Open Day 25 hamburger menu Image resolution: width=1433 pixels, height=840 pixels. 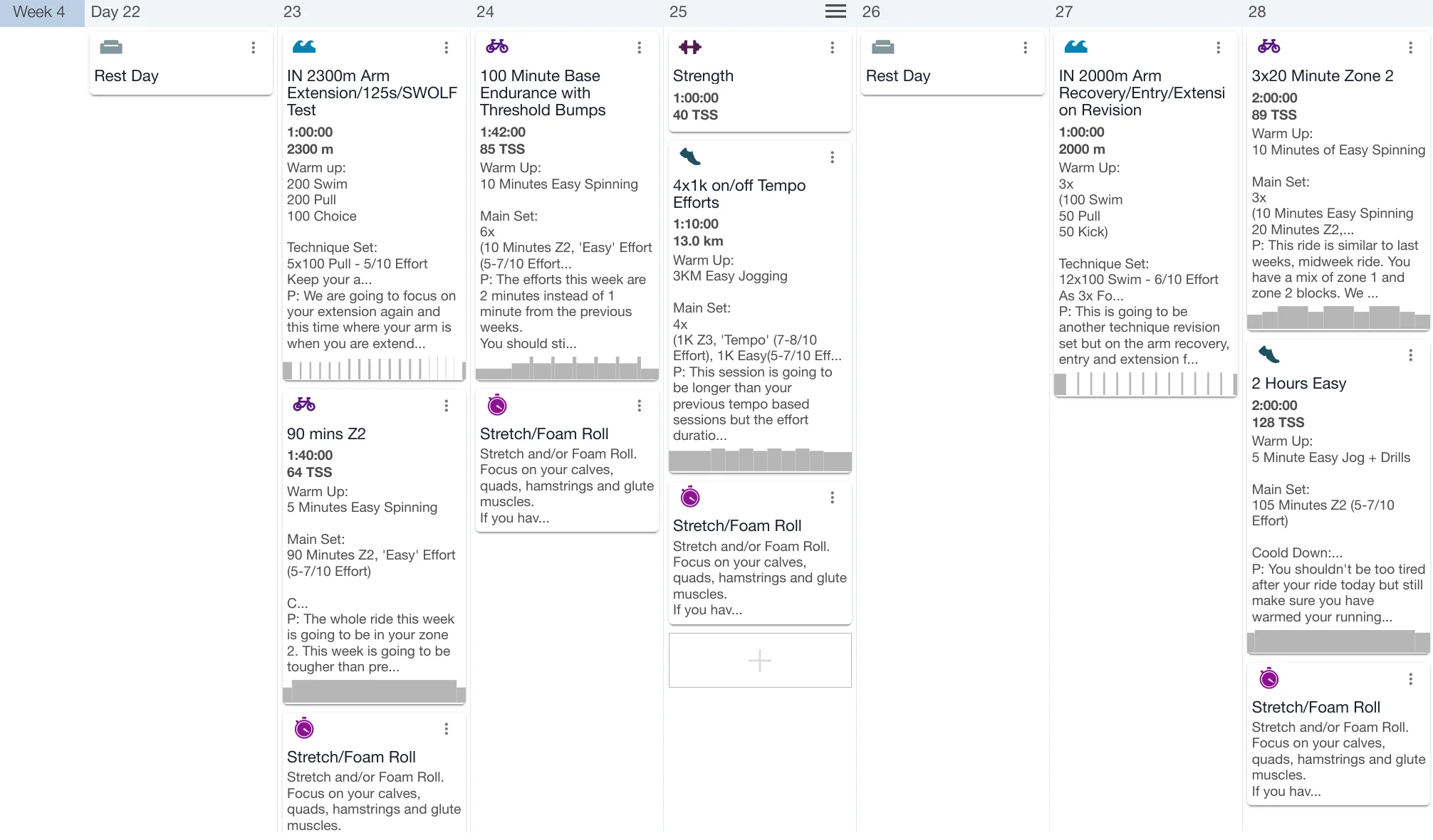coord(835,11)
